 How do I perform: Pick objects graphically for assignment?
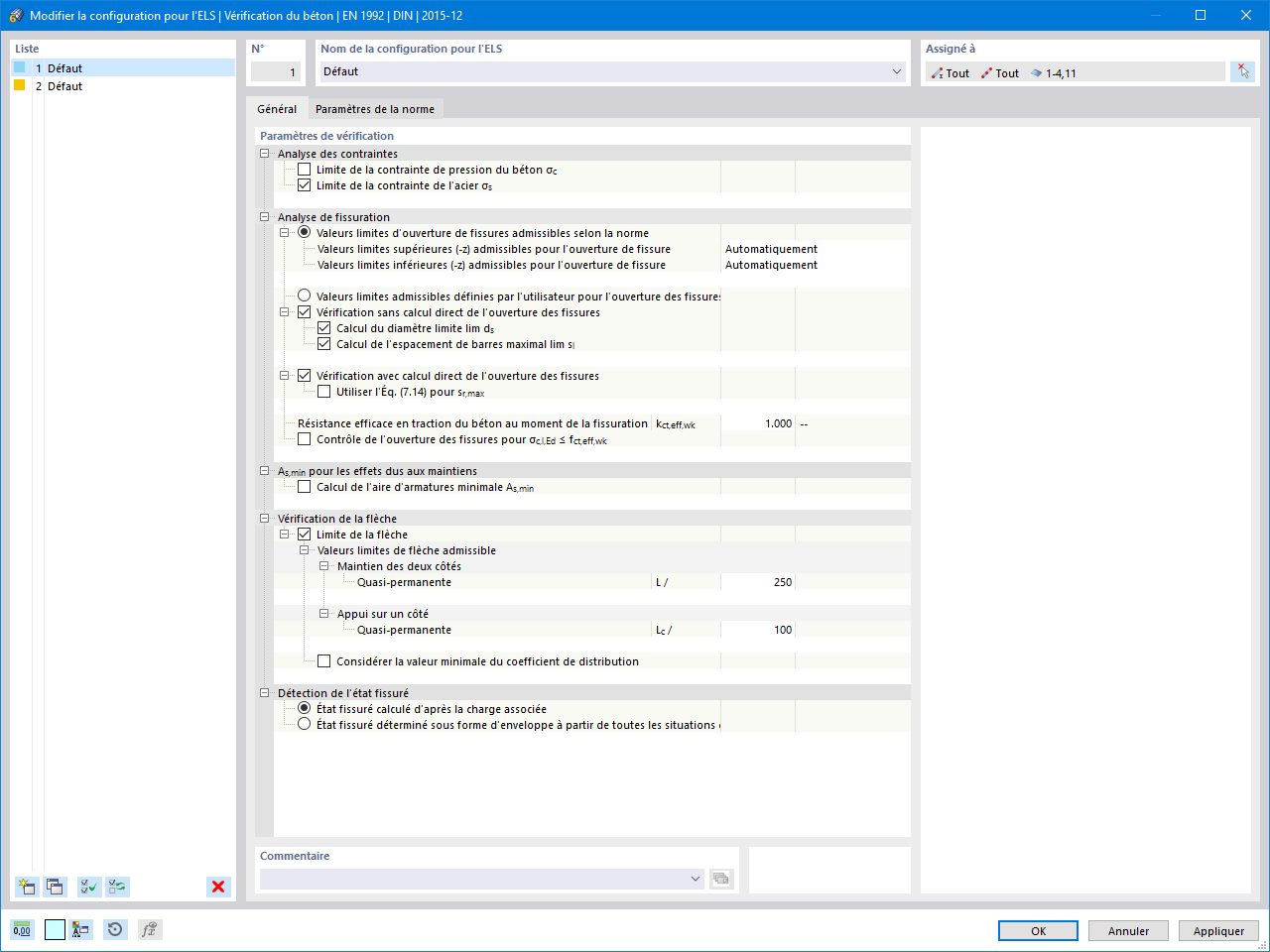(1243, 71)
